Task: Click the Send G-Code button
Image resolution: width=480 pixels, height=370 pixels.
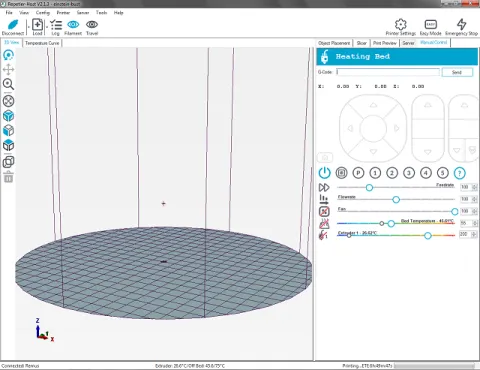Action: pos(457,72)
